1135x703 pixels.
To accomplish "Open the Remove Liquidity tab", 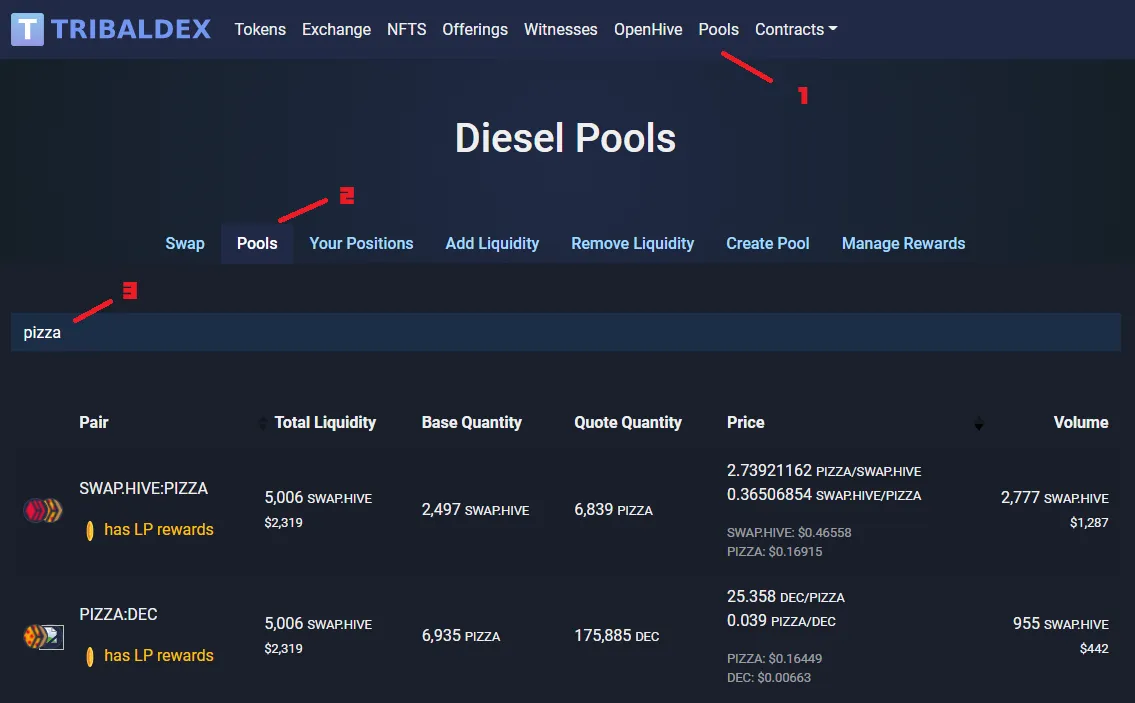I will 633,243.
